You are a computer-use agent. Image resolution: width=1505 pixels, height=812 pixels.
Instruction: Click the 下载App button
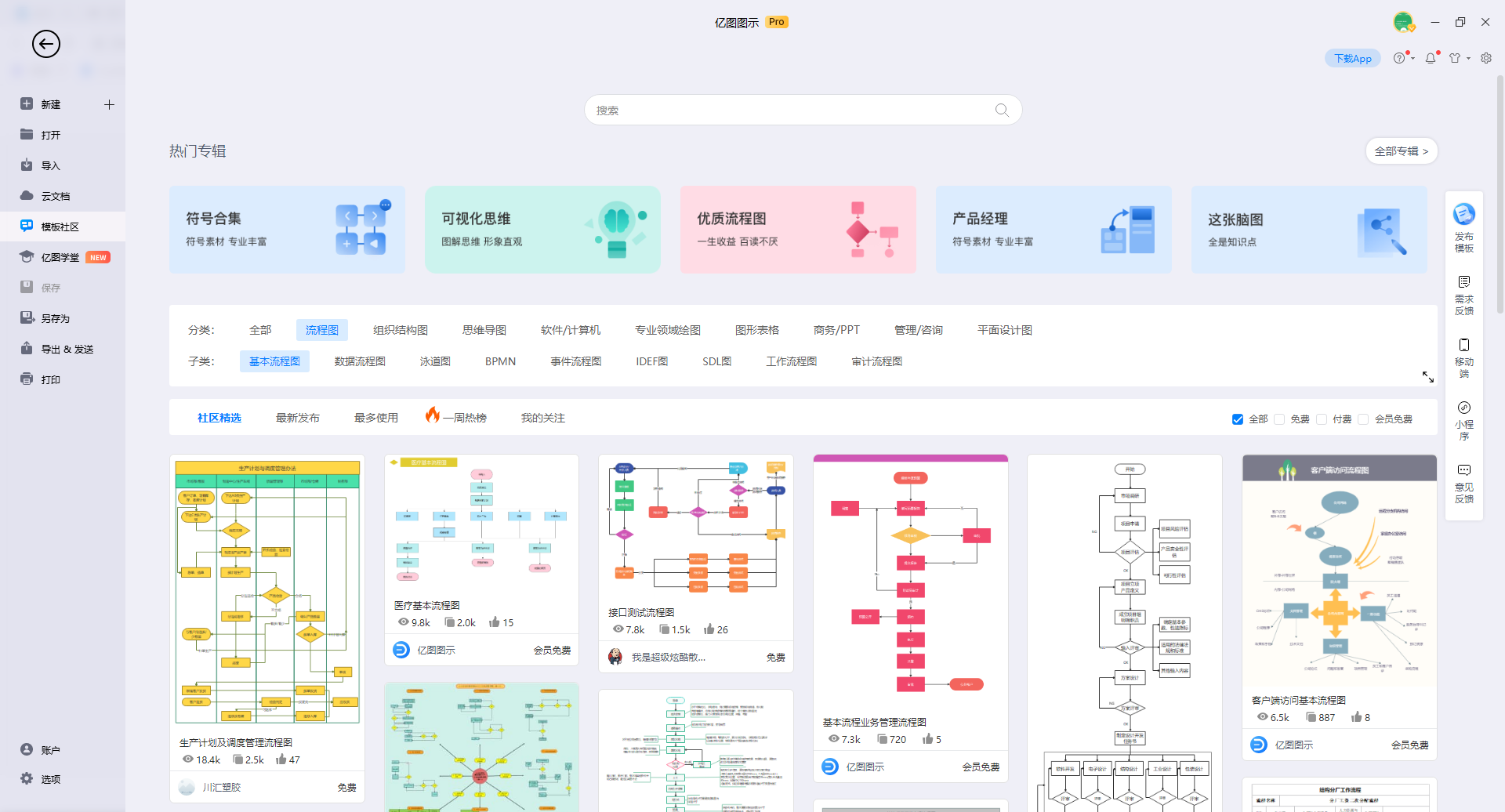(x=1352, y=58)
